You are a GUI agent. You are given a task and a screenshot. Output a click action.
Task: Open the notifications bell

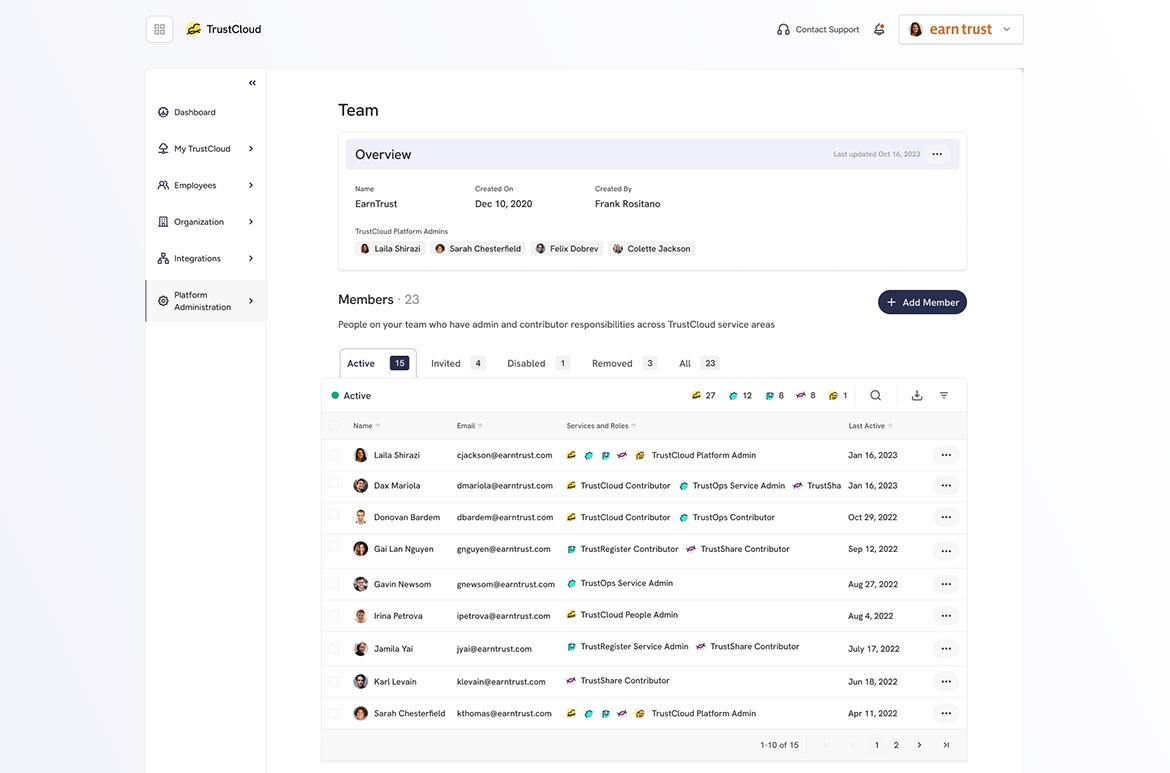(880, 29)
